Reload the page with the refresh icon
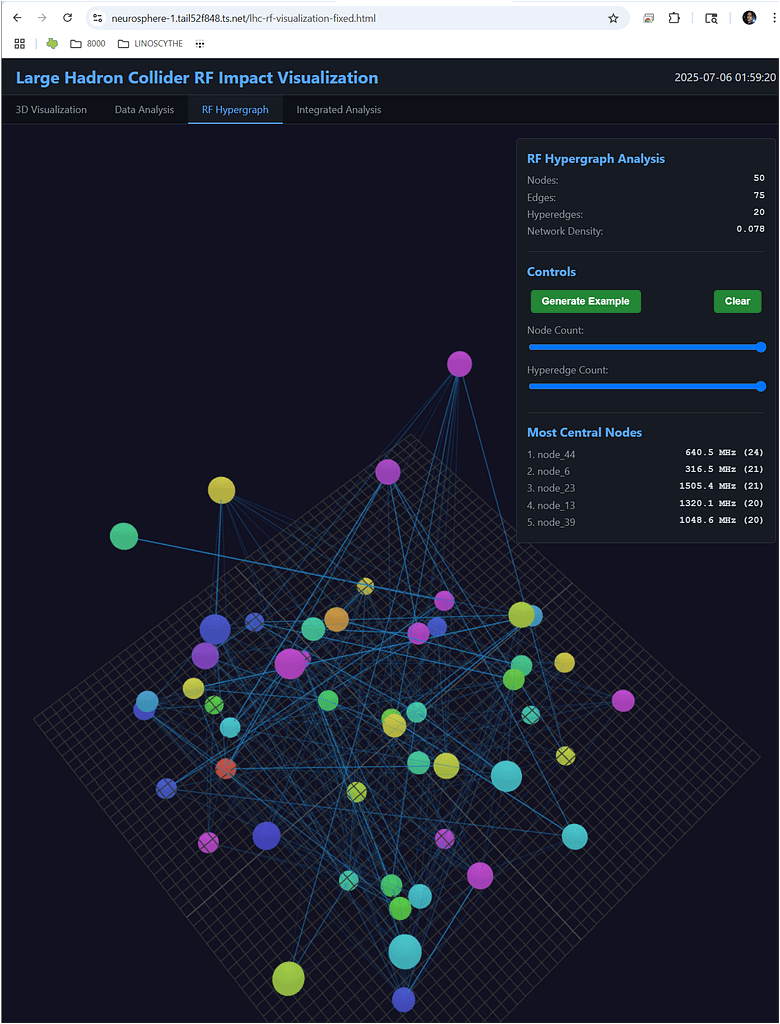The height and width of the screenshot is (1024, 780). [67, 18]
